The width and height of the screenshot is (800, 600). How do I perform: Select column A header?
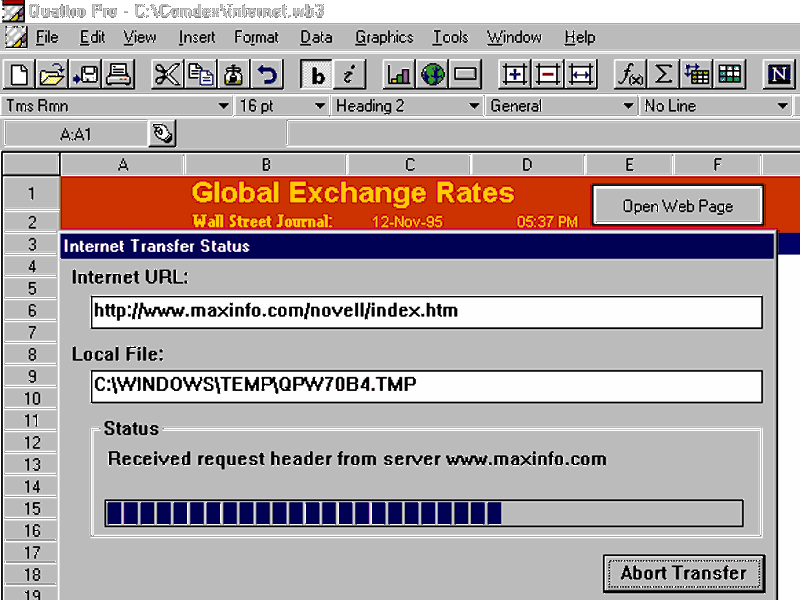[122, 165]
